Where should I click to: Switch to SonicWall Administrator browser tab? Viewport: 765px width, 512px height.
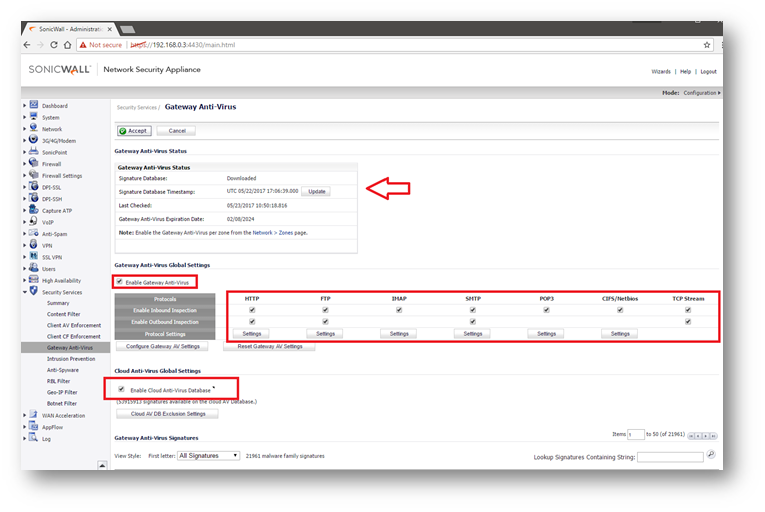(x=71, y=29)
